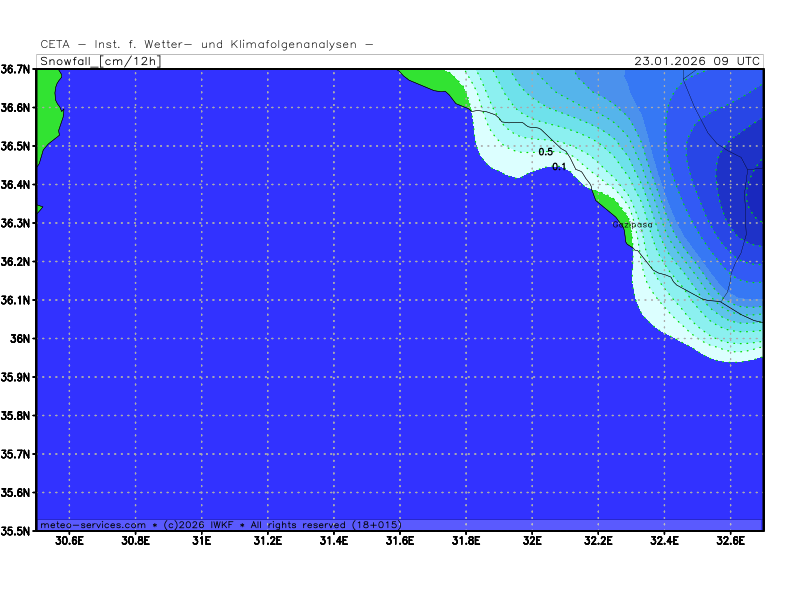800x600 pixels.
Task: Click the 32E longitude axis label
Action: coord(532,541)
